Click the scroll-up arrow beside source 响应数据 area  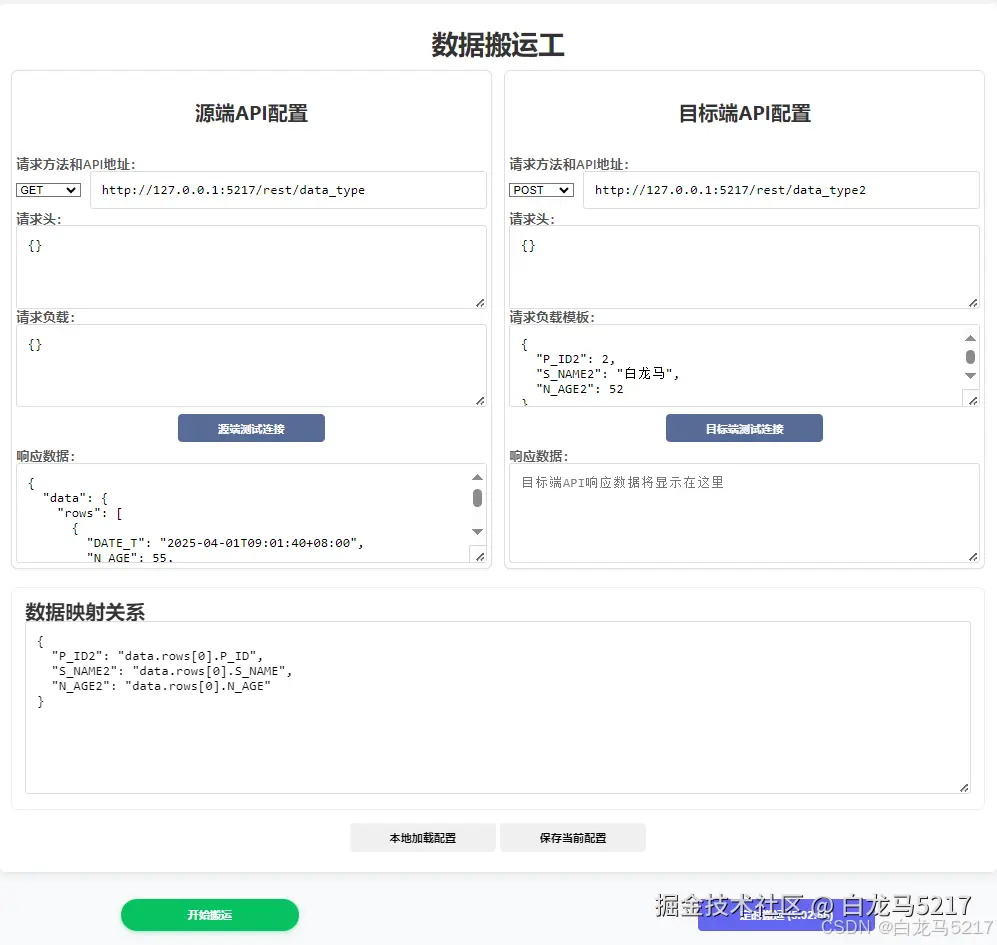(477, 476)
